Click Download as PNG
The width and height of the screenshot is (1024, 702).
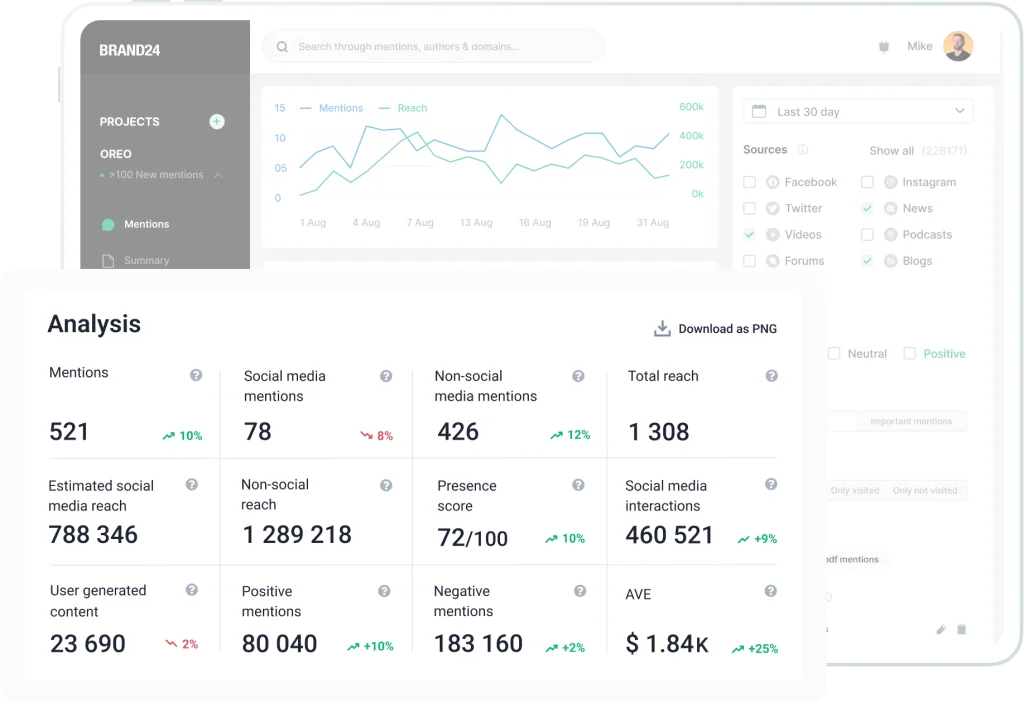715,328
